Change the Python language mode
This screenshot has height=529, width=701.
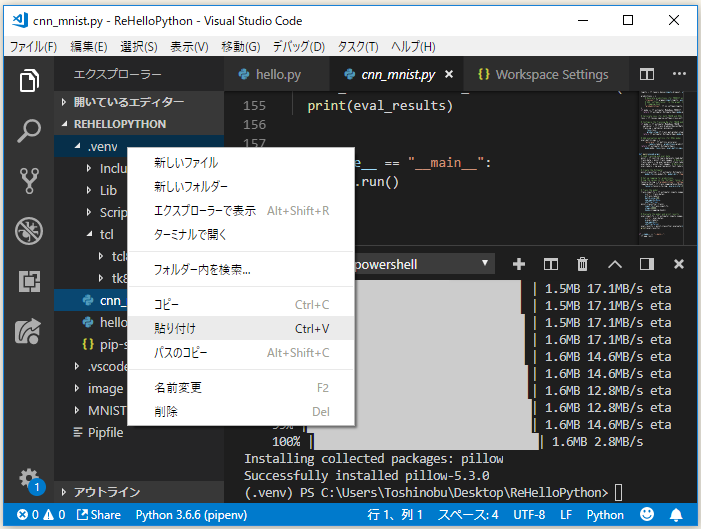coord(605,515)
